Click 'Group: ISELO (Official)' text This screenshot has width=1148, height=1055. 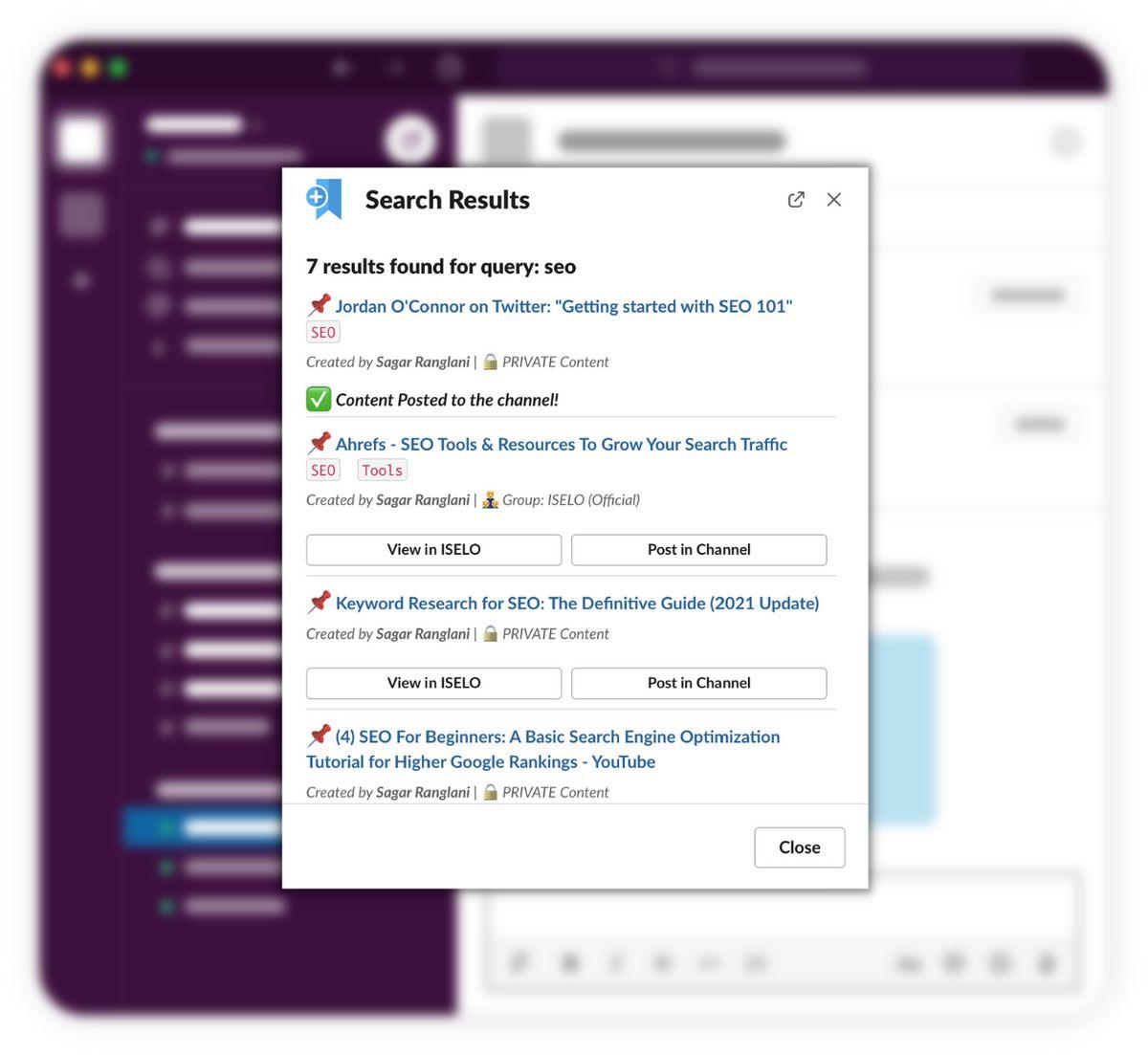click(571, 499)
